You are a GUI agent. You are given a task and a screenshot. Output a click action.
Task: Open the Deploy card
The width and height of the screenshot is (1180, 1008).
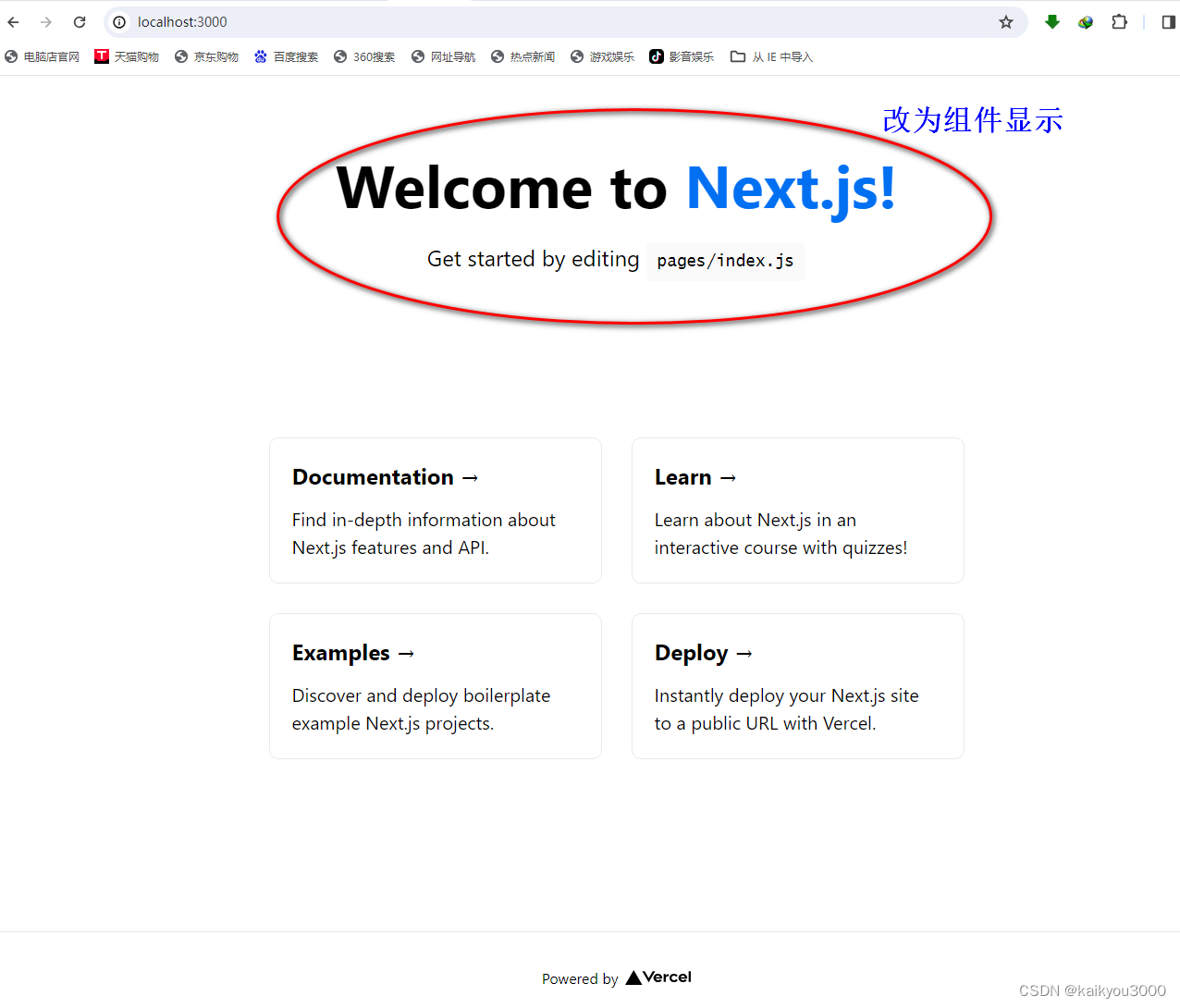point(798,686)
